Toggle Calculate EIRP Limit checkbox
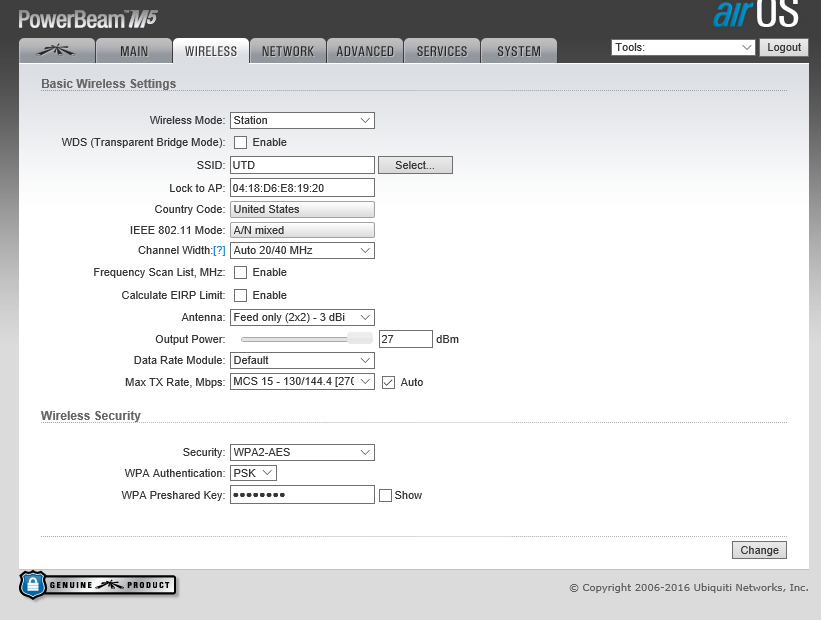821x620 pixels. (240, 296)
